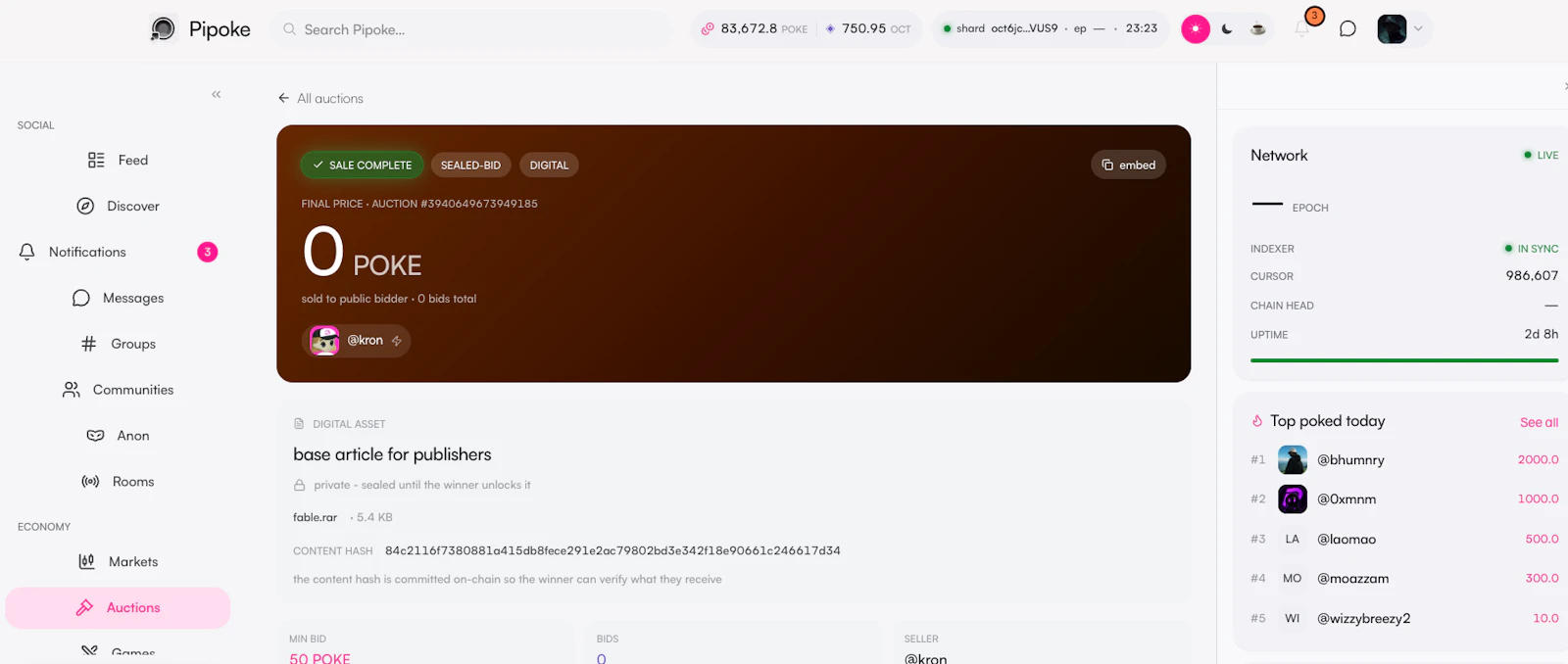Select Auctions in the sidebar
This screenshot has height=664, width=1568.
(118, 608)
